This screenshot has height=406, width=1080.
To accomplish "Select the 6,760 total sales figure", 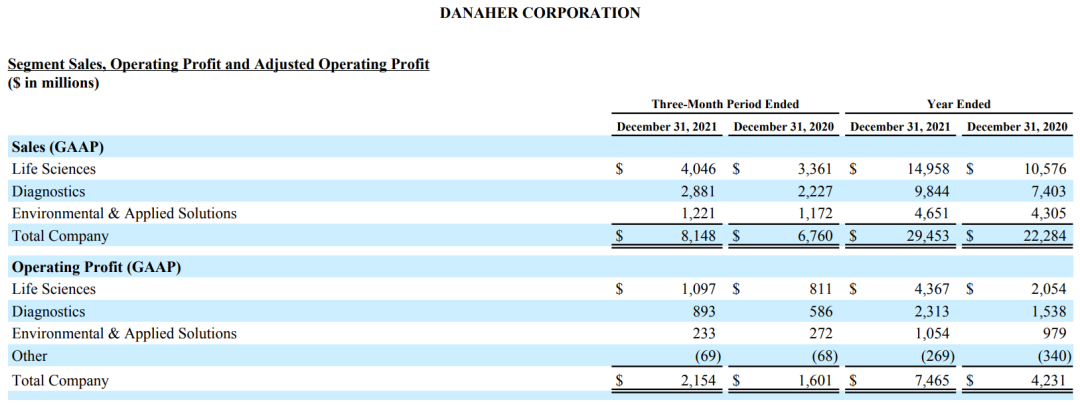I will tap(815, 236).
